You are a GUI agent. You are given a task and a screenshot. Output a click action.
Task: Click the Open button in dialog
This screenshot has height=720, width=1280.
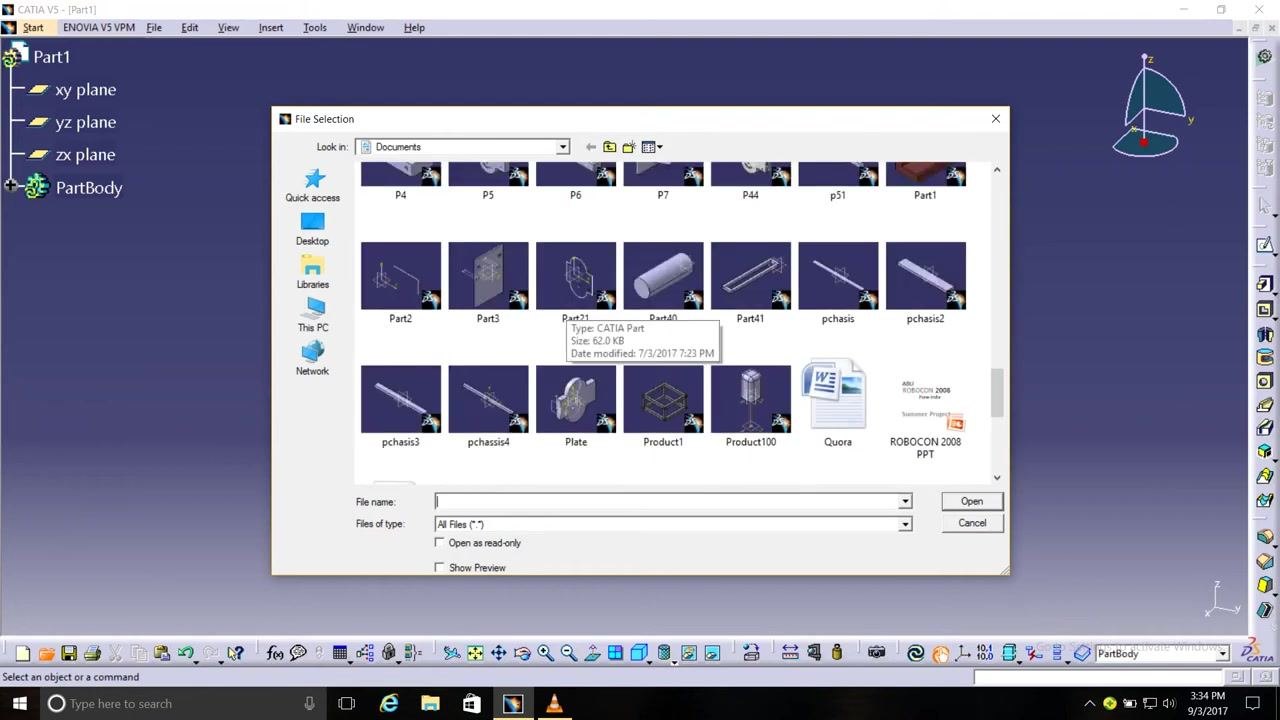tap(972, 502)
